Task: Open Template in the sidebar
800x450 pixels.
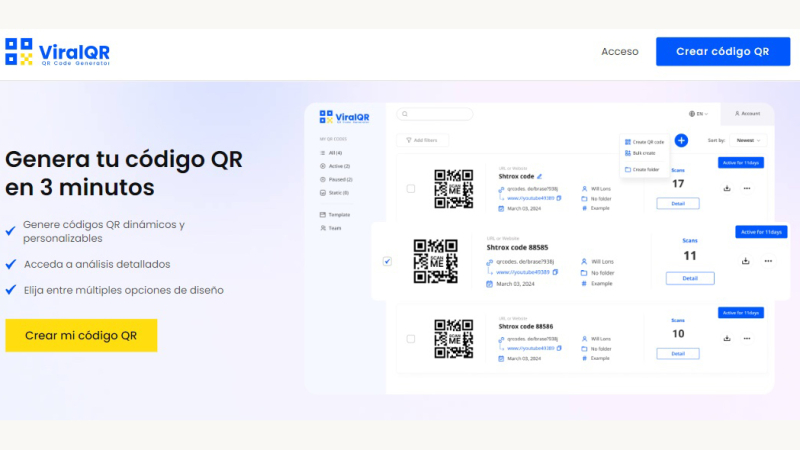Action: pos(335,215)
